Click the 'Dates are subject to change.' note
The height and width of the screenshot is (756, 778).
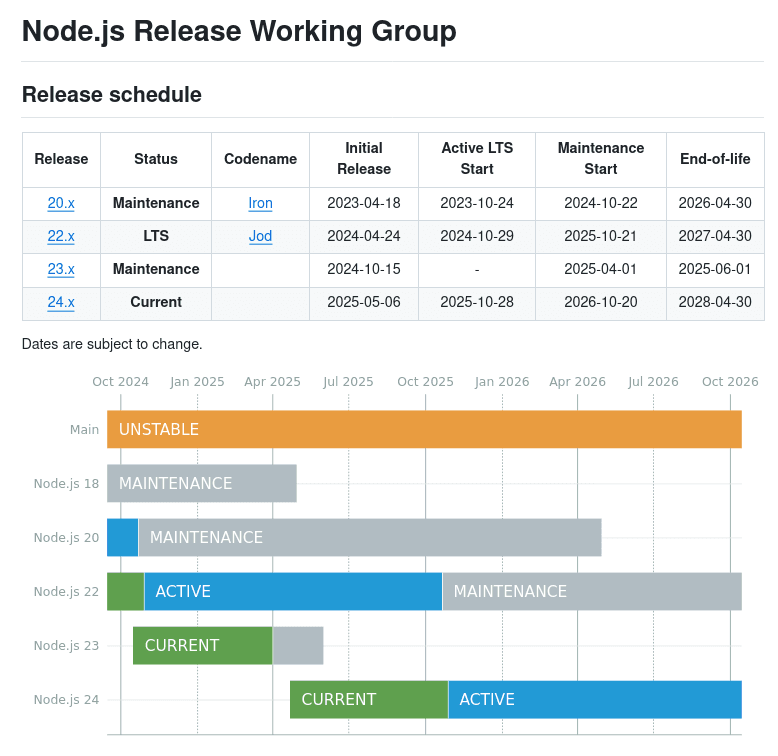coord(112,344)
